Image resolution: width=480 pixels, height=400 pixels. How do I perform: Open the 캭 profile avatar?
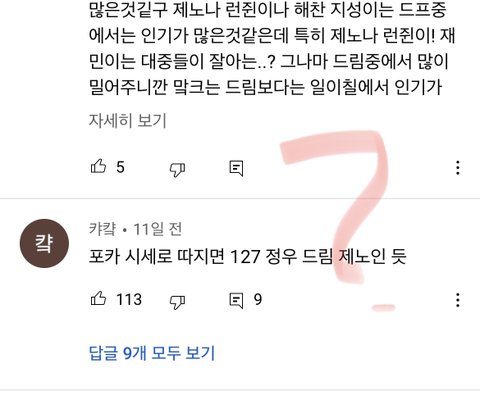pos(44,243)
